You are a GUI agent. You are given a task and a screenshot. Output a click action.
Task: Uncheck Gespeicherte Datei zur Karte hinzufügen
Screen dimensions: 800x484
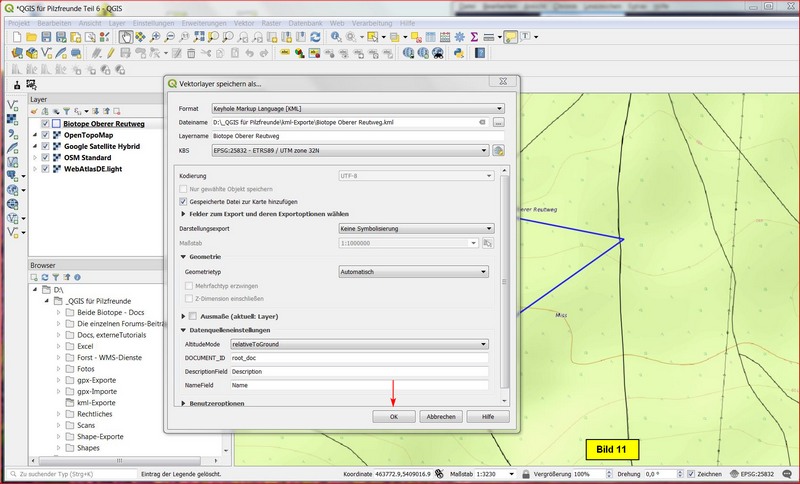(x=183, y=201)
